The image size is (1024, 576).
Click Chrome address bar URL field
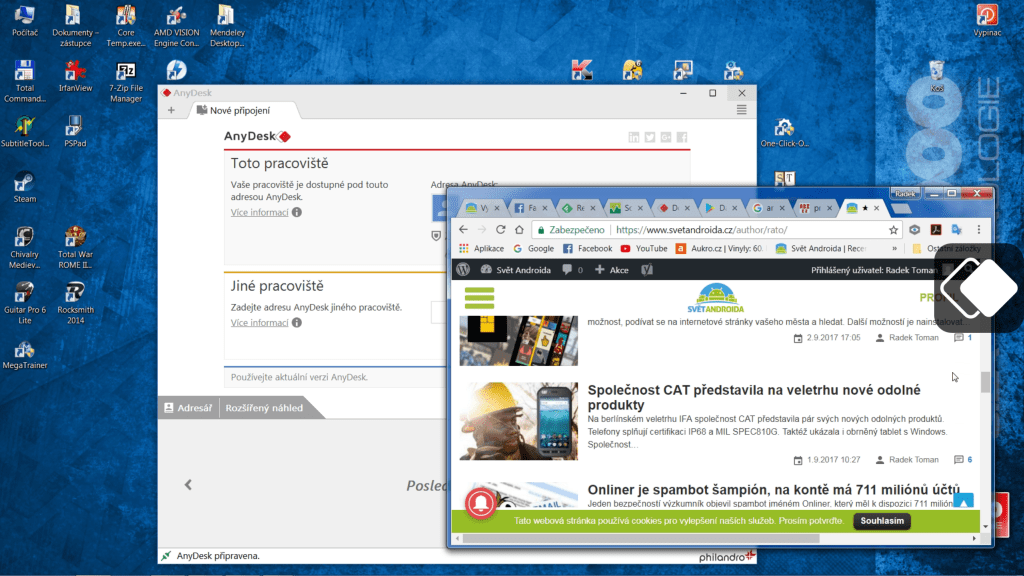coord(717,230)
